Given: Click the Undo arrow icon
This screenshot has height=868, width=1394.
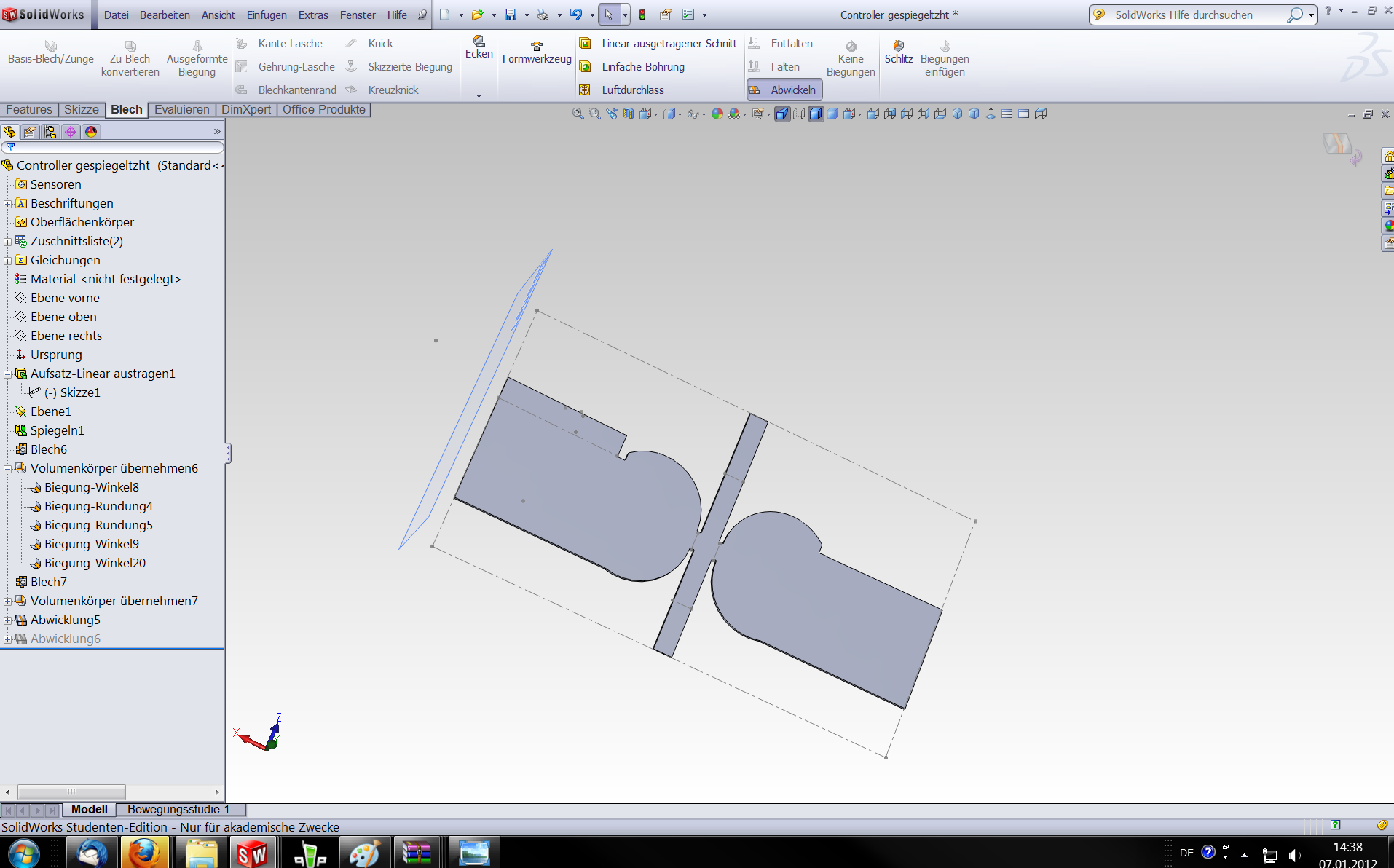Looking at the screenshot, I should tap(576, 15).
